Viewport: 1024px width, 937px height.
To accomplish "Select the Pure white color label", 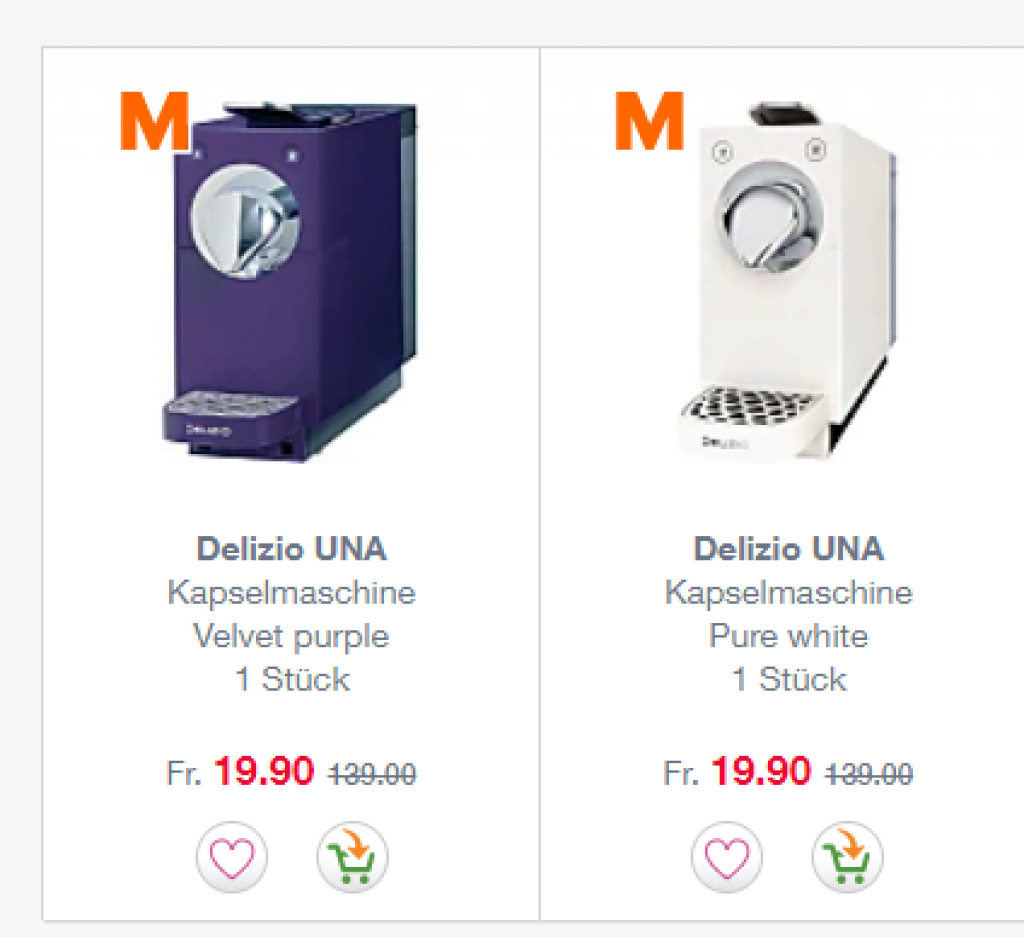I will (x=788, y=636).
